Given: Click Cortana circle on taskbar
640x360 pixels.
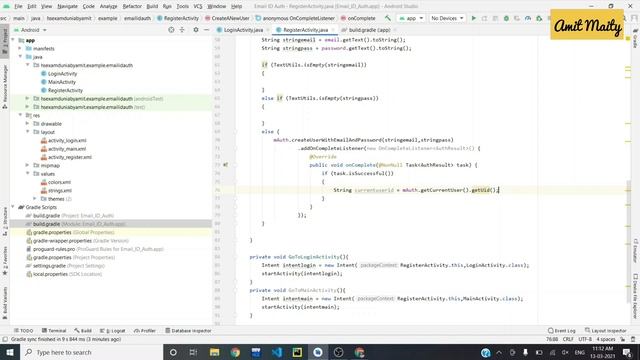Looking at the screenshot, I should pyautogui.click(x=173, y=352).
